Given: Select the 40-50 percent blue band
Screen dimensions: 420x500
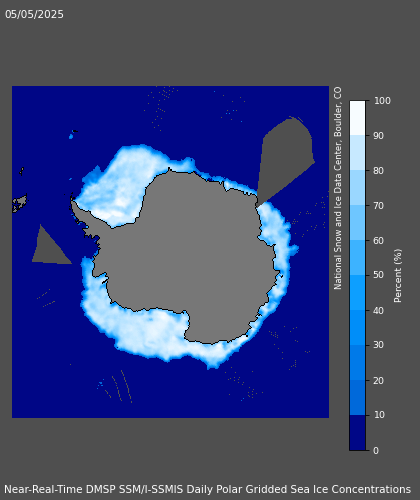Looking at the screenshot, I should (357, 292).
